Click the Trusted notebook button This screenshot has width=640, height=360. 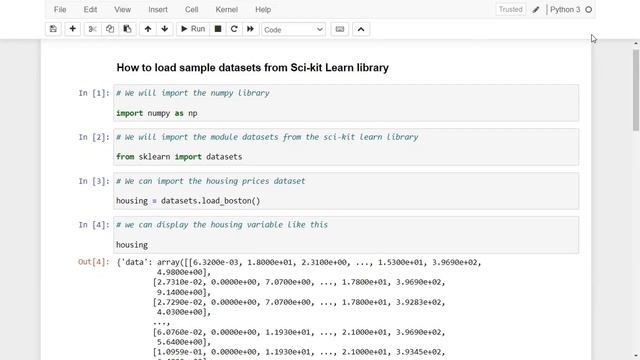coord(510,9)
